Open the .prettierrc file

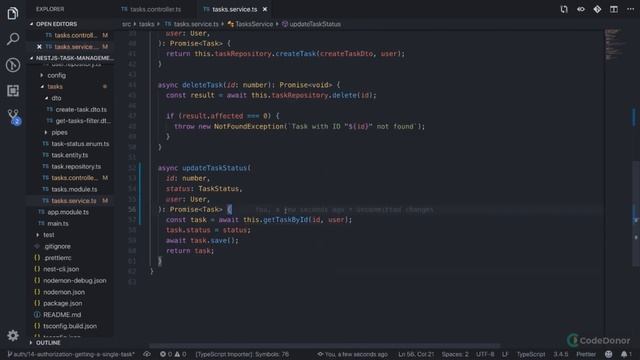tap(57, 258)
